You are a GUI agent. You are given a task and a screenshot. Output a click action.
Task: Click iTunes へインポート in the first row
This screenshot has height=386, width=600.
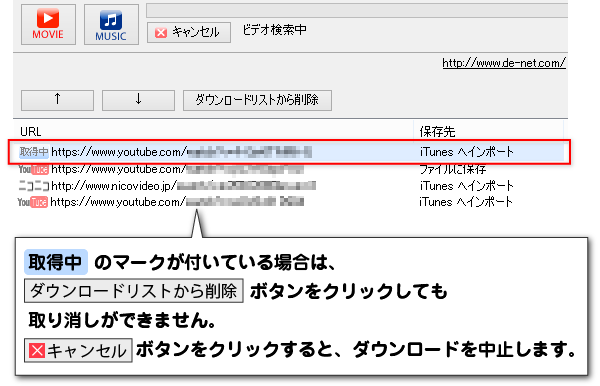point(466,152)
